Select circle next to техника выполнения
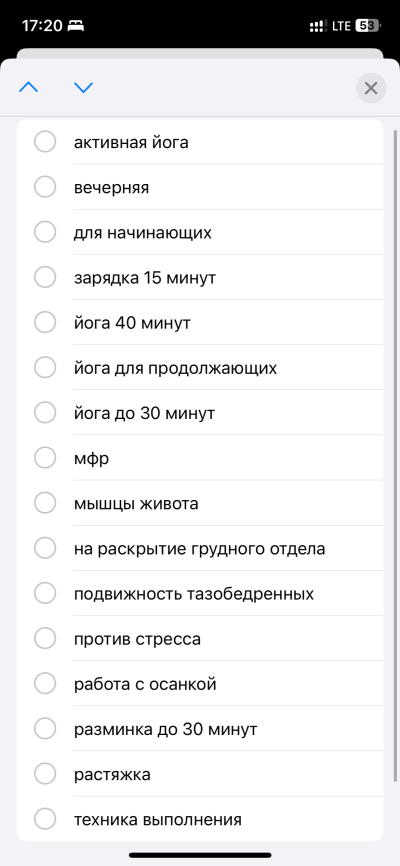This screenshot has height=866, width=400. click(45, 819)
